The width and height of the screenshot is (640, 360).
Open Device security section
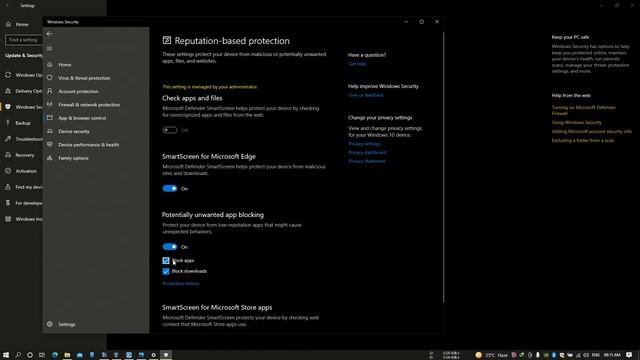(74, 131)
